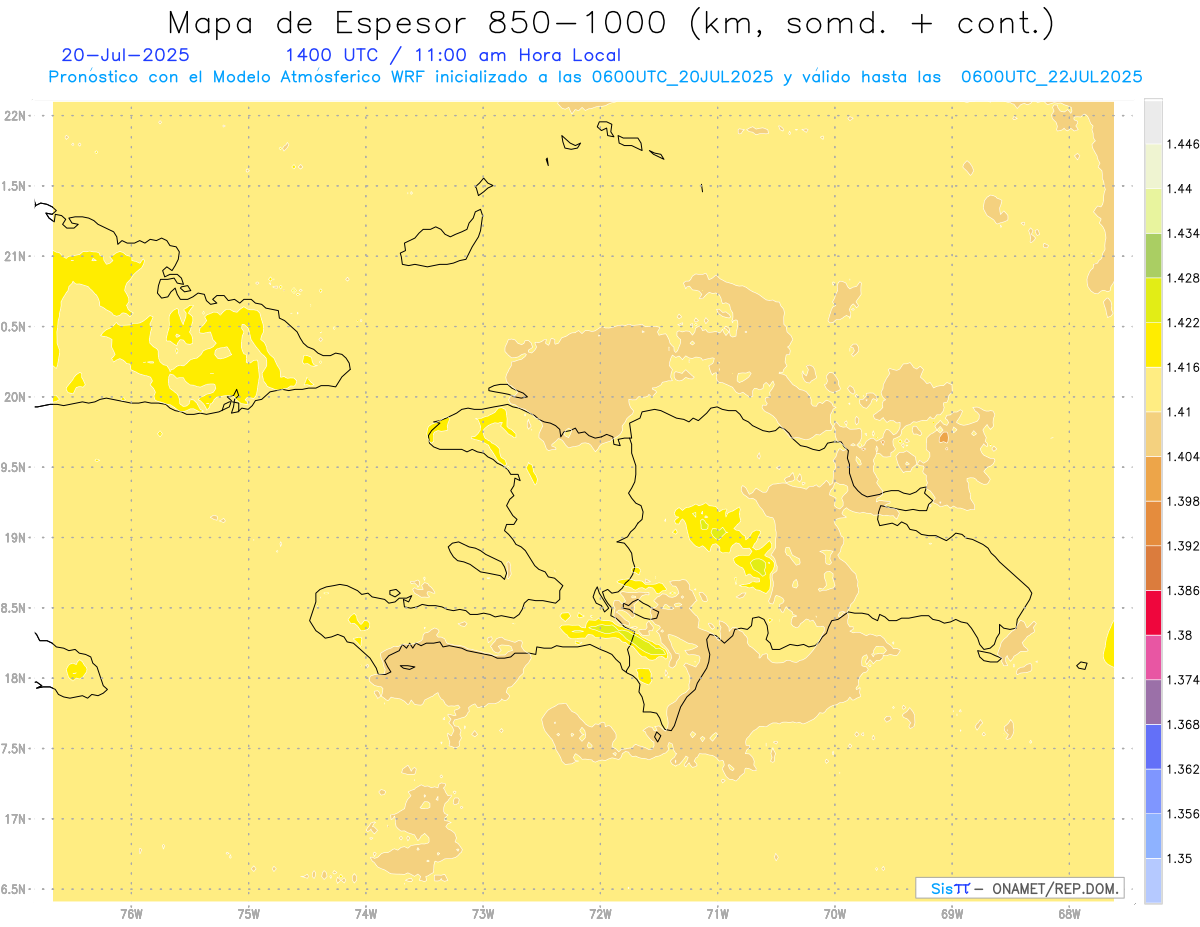The image size is (1200, 927).
Task: Select the blue colorbar swatch between 1.362 and 1.368
Action: (1153, 747)
